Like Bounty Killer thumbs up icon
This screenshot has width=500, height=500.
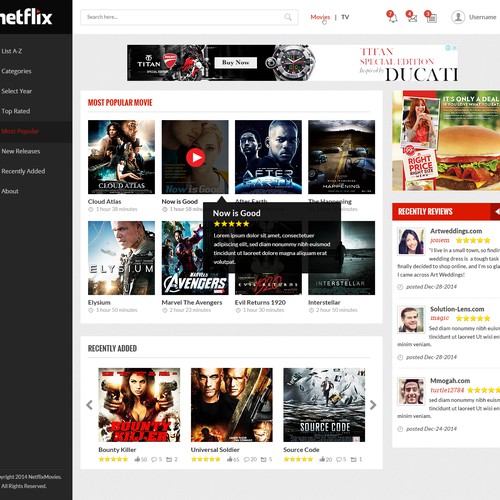click(137, 459)
